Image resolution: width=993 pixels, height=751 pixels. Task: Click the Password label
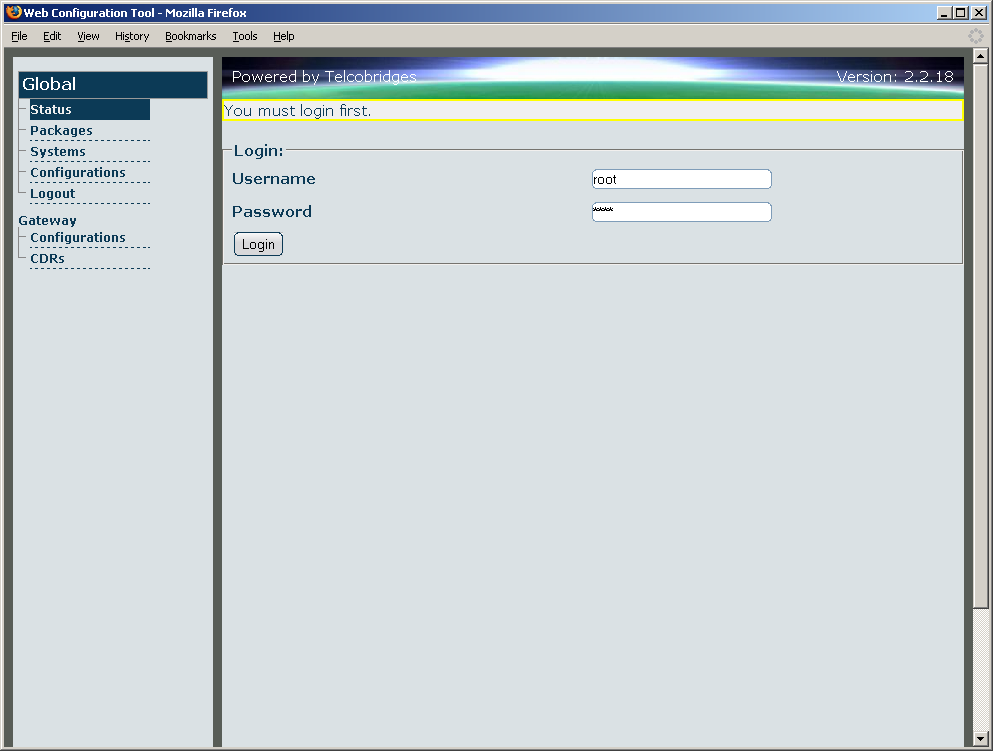pos(272,211)
